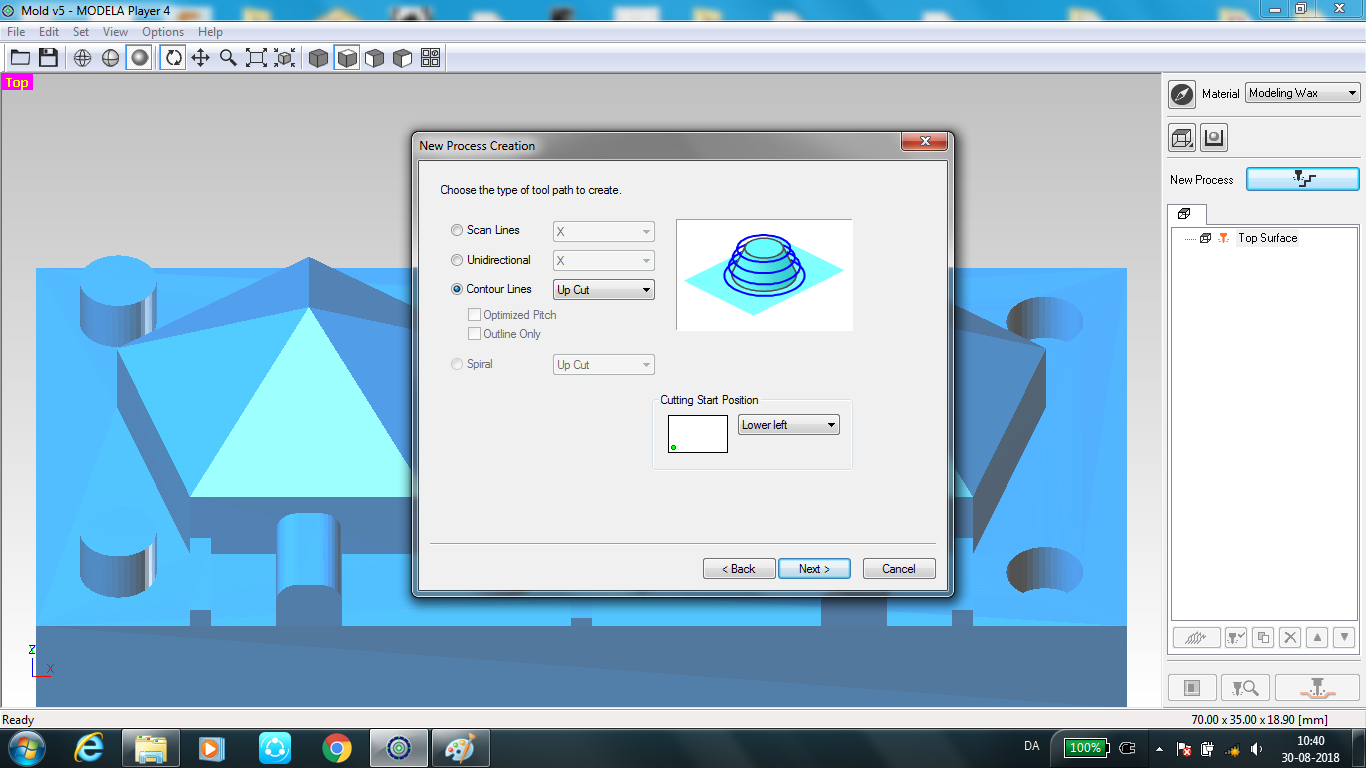
Task: Switch to wireframe globe rendering mode
Action: [83, 58]
